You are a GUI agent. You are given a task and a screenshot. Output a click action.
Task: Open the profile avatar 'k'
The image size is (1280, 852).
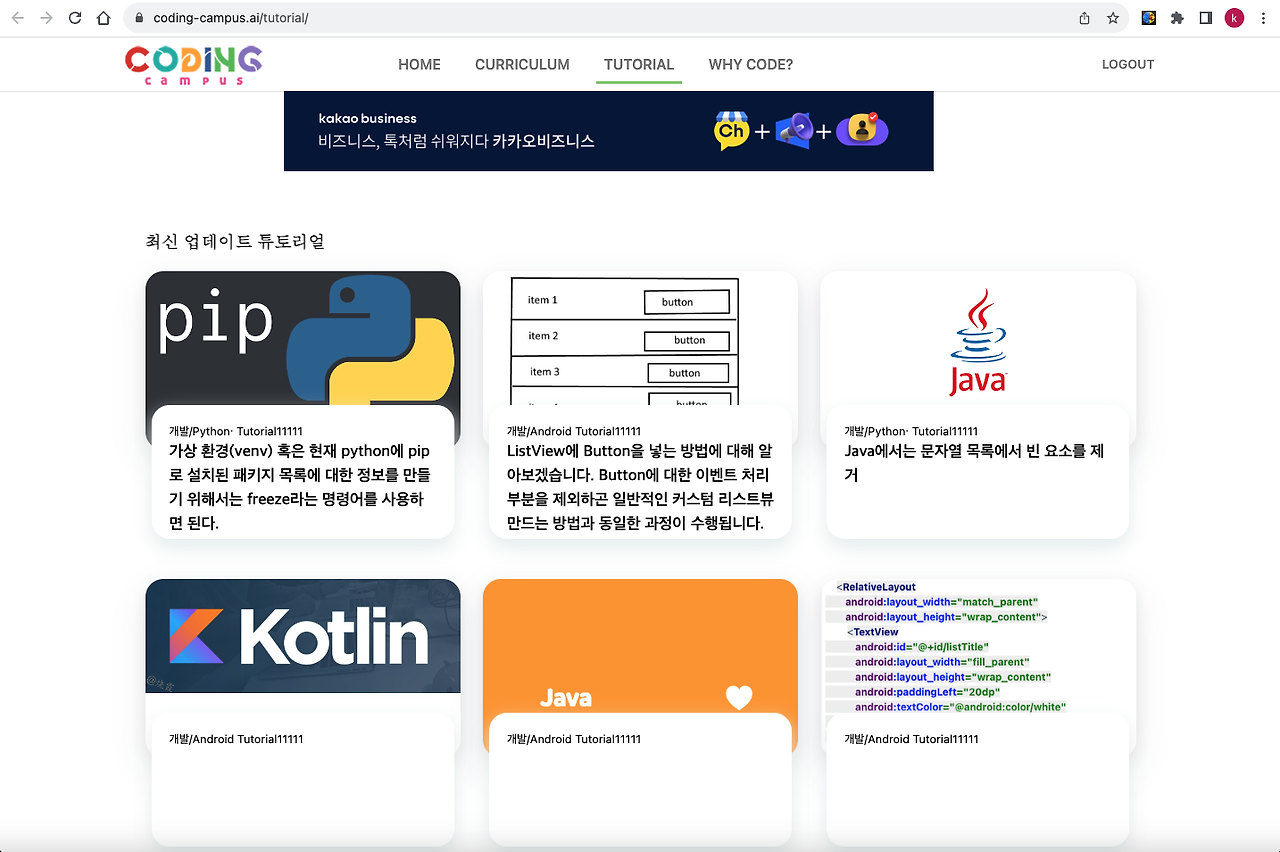point(1234,18)
